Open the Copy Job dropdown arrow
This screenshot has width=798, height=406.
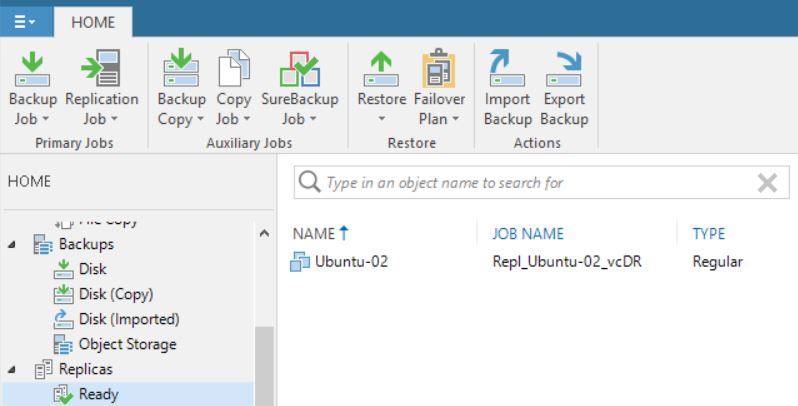tap(247, 119)
